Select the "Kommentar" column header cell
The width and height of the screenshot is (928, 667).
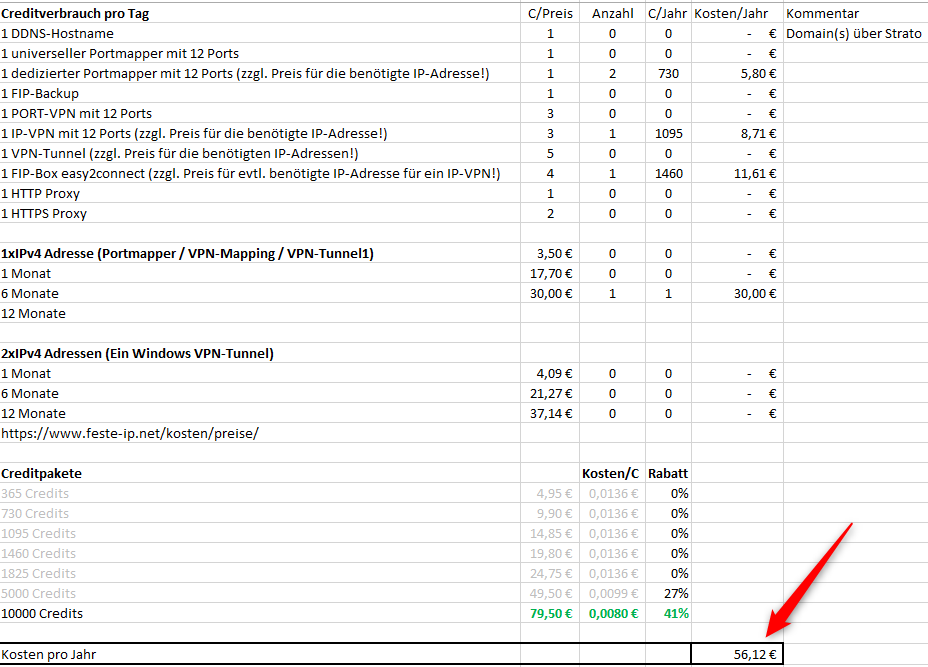pyautogui.click(x=823, y=13)
